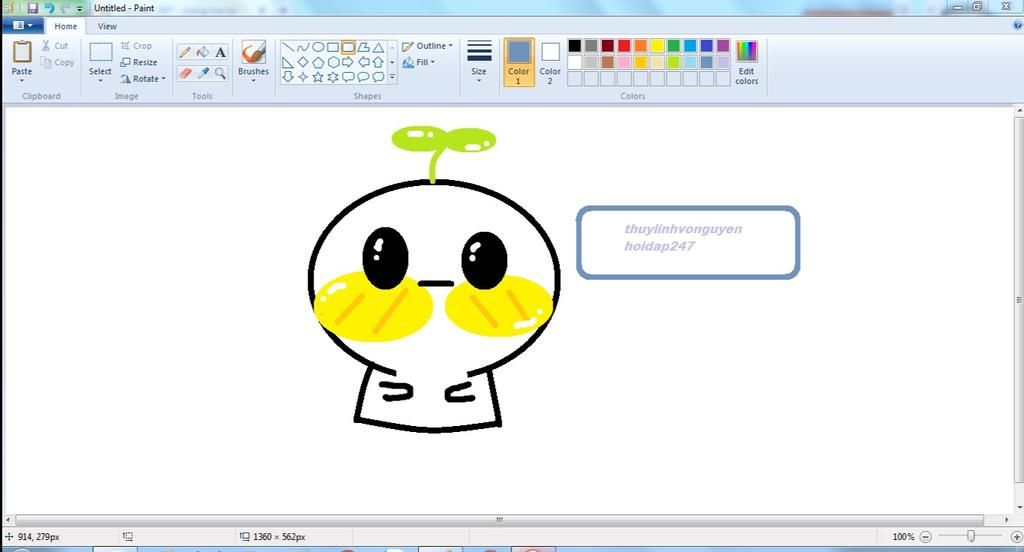Viewport: 1024px width, 552px height.
Task: Open the Select dropdown arrow
Action: click(x=100, y=80)
